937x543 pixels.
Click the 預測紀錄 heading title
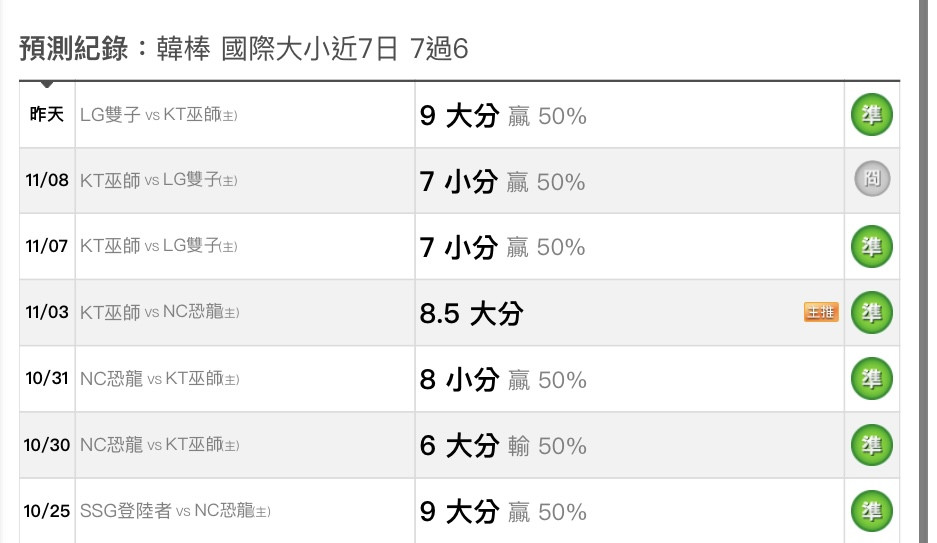pyautogui.click(x=74, y=48)
